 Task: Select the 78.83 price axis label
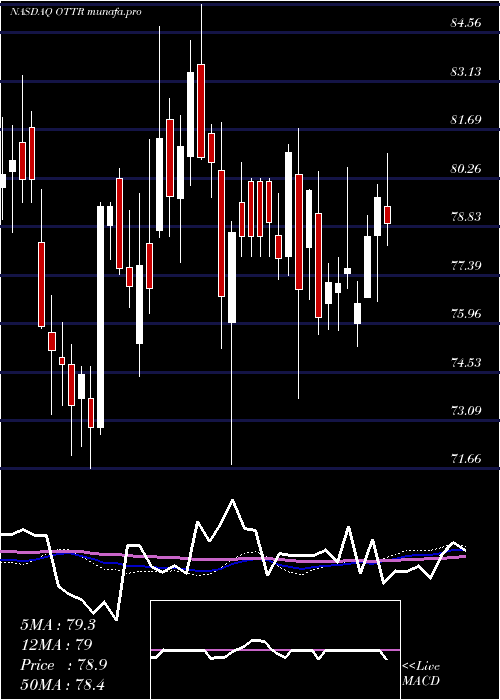466,217
